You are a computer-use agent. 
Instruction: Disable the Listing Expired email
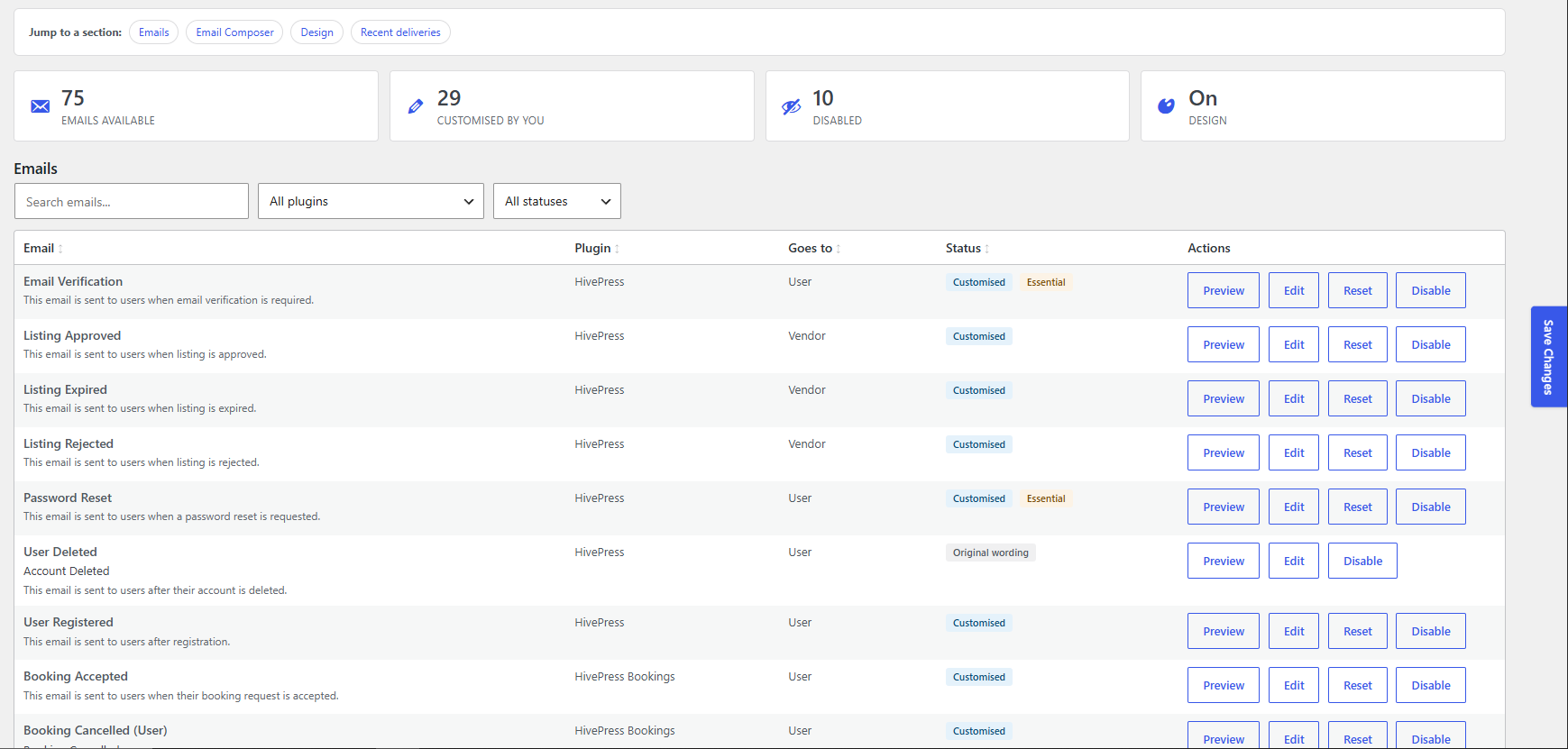1431,398
